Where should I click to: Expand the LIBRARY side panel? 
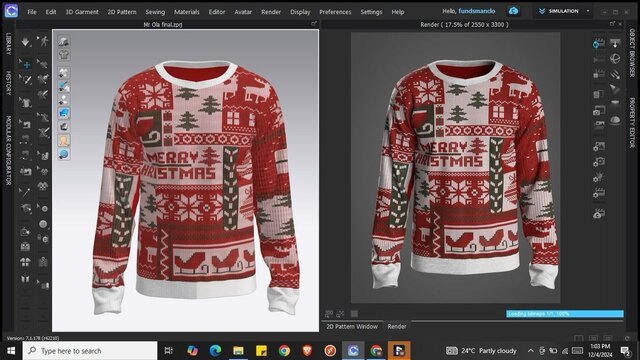coord(8,44)
